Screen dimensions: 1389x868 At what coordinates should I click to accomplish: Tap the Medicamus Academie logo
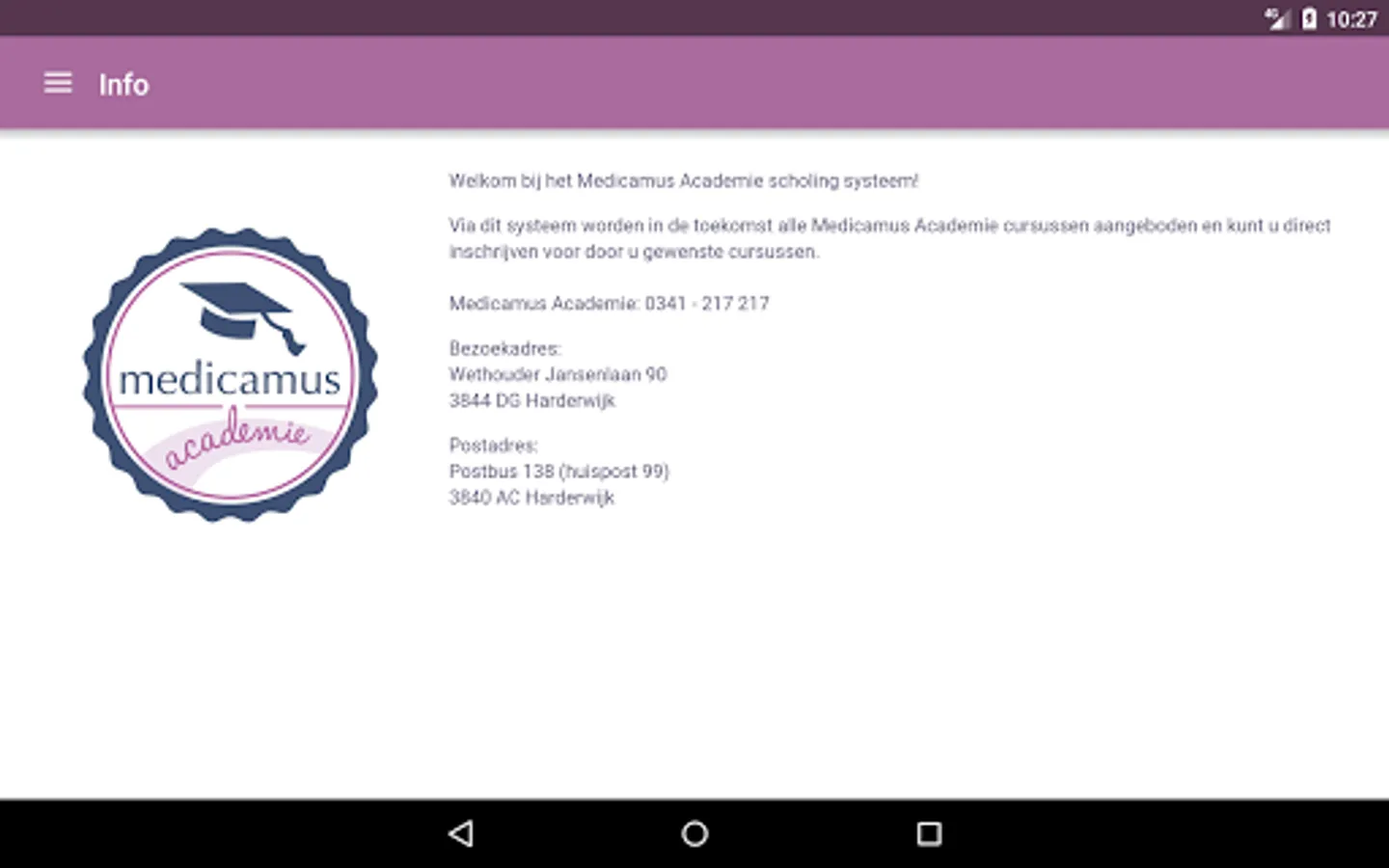(x=231, y=374)
